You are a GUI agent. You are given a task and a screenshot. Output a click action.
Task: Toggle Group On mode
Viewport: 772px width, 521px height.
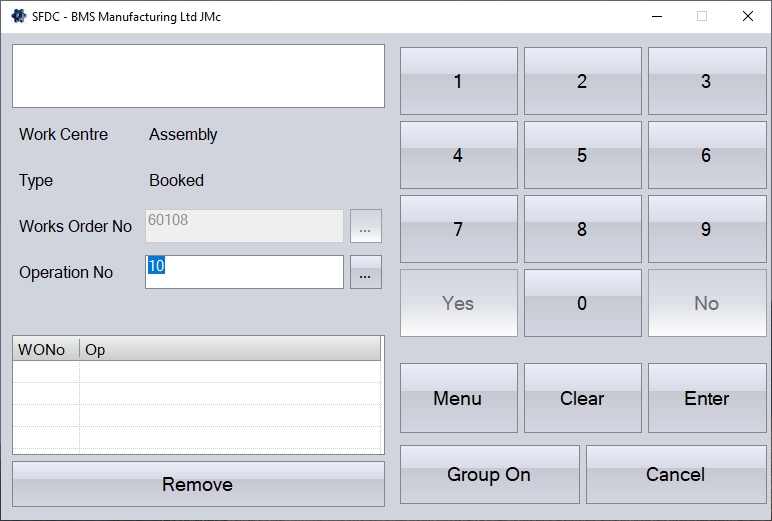pos(489,474)
